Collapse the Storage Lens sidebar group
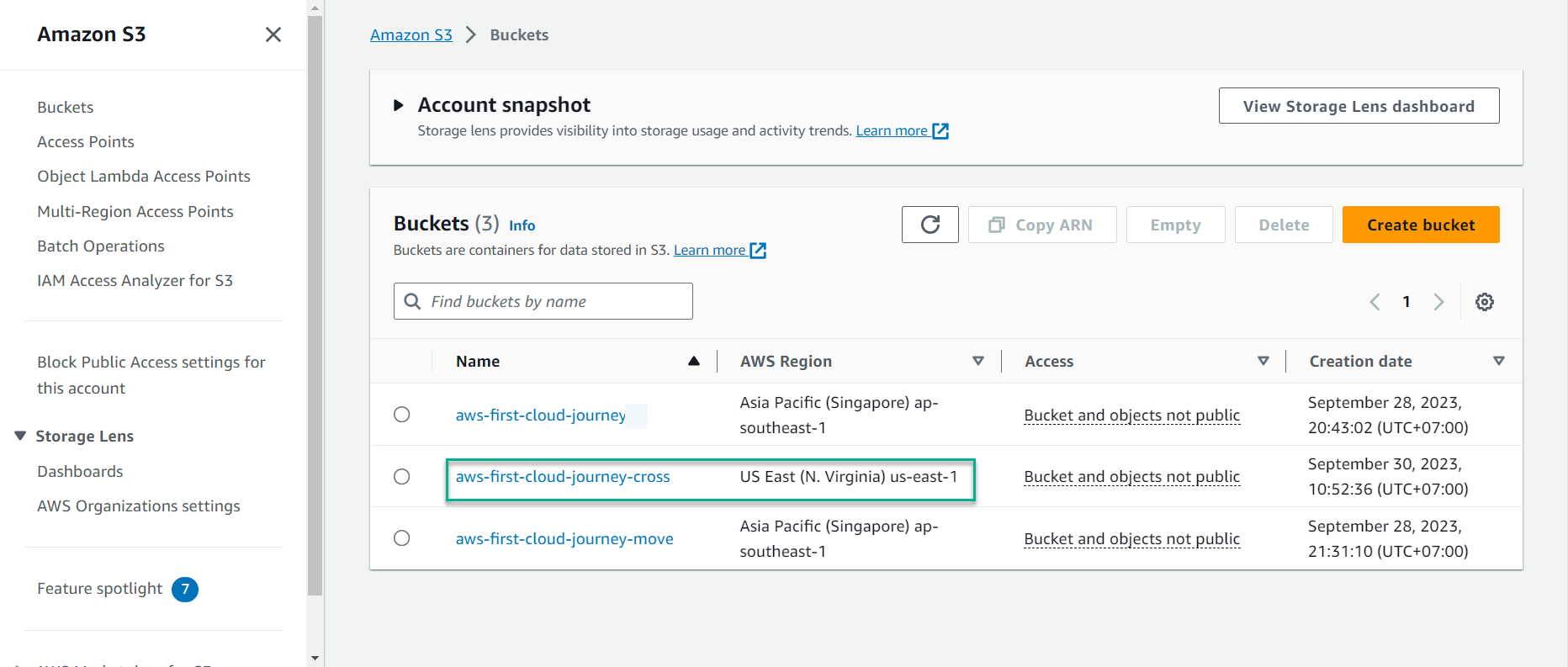The height and width of the screenshot is (667, 1568). pyautogui.click(x=20, y=436)
